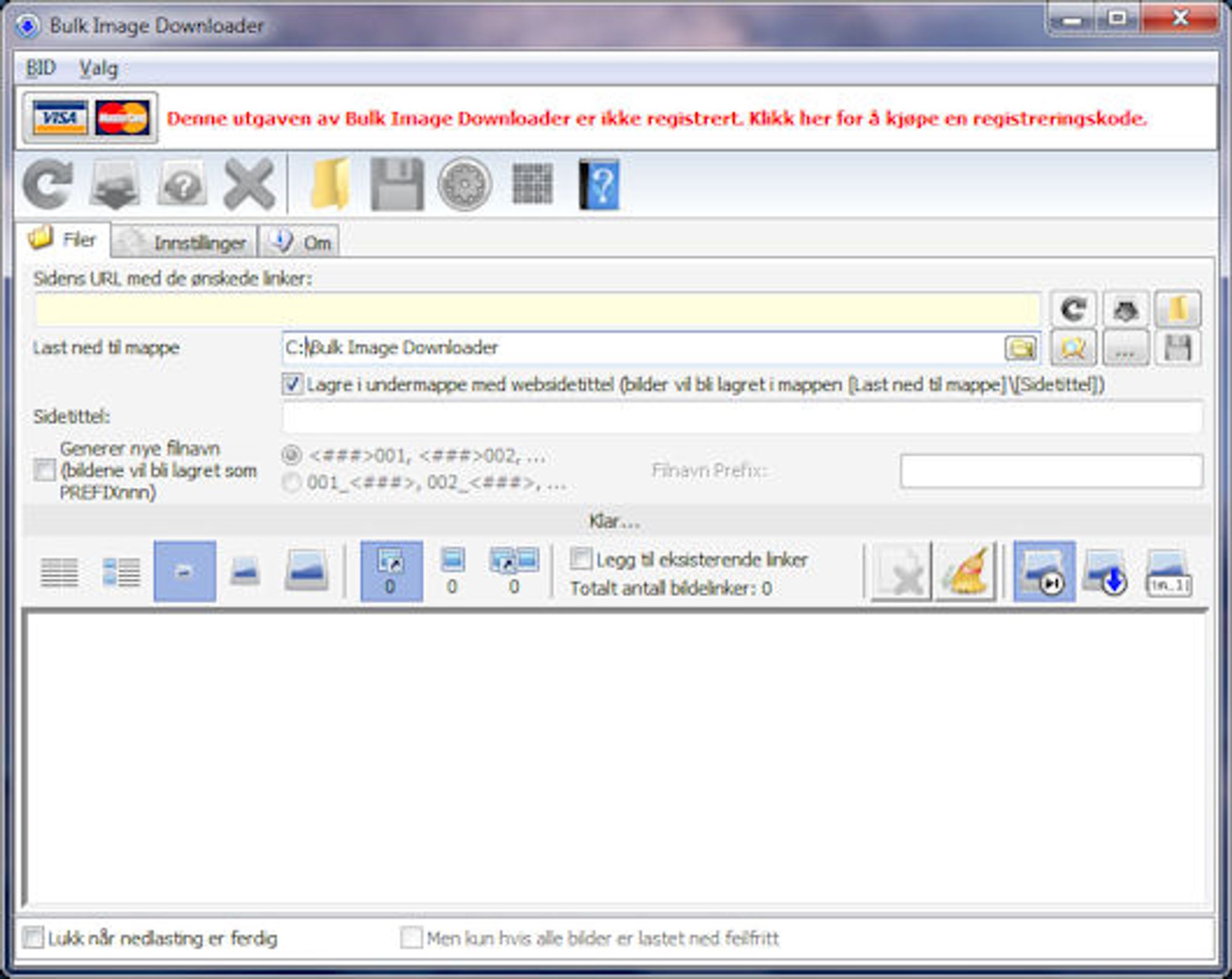Select the Filer tab
Viewport: 1232px width, 979px height.
point(63,239)
